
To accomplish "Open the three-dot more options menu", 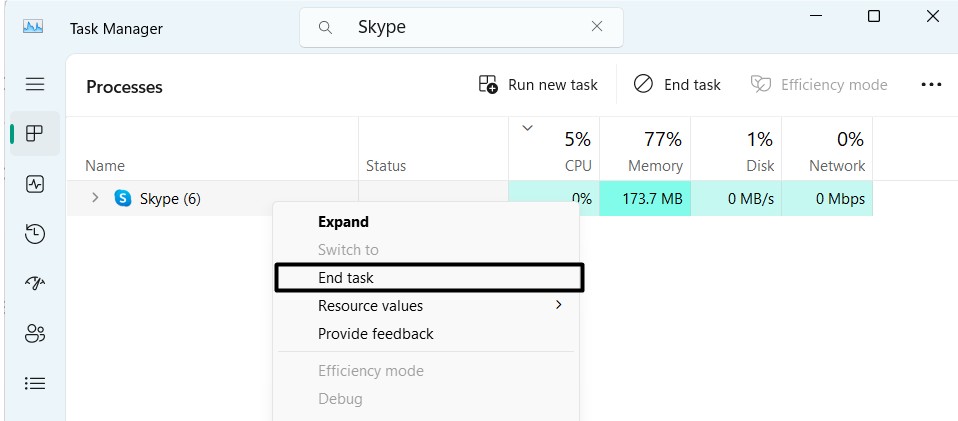I will click(930, 85).
